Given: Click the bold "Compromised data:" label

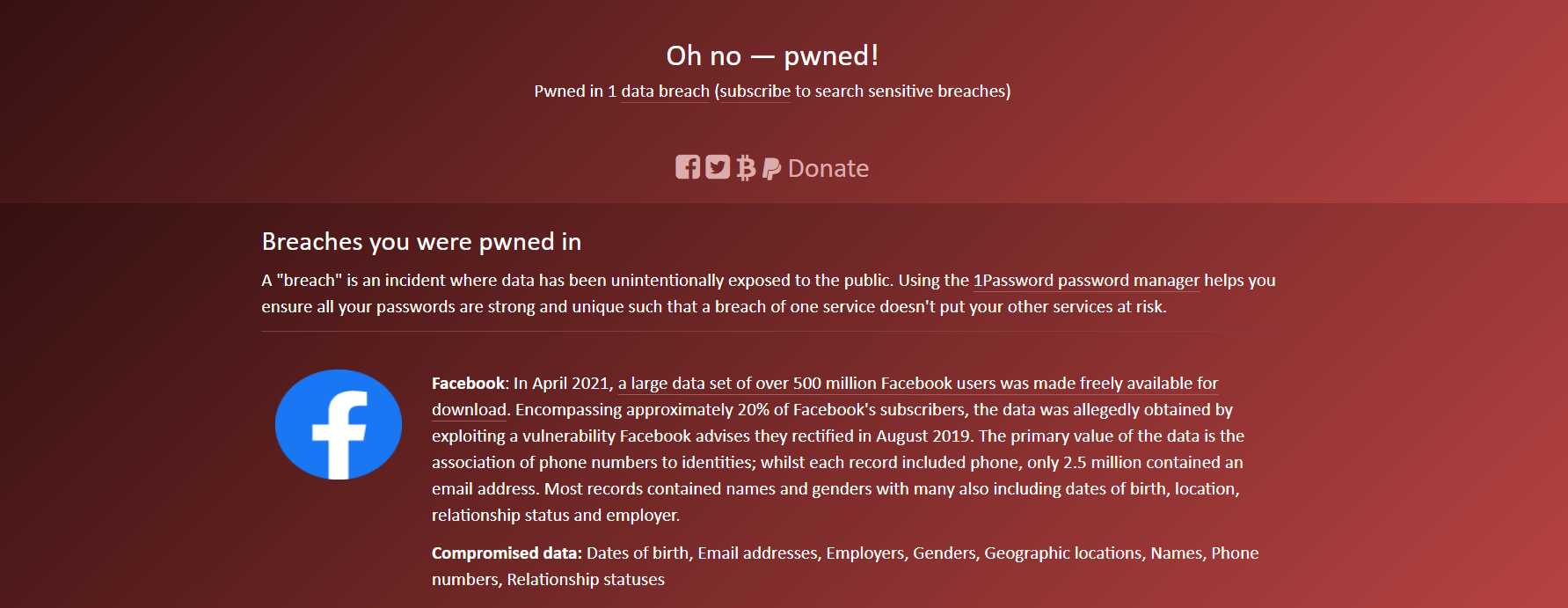Looking at the screenshot, I should [x=507, y=553].
